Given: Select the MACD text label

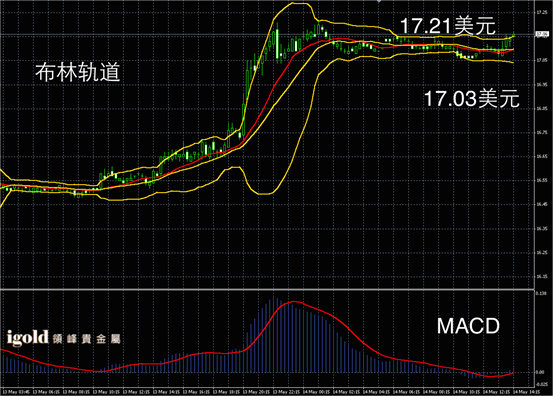Looking at the screenshot, I should pos(468,326).
